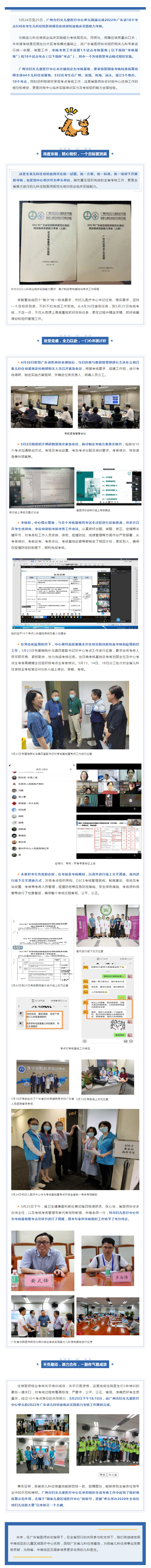Select the caption 考核紧急筹备会议
The height and width of the screenshot is (1568, 151).
[x=75, y=434]
